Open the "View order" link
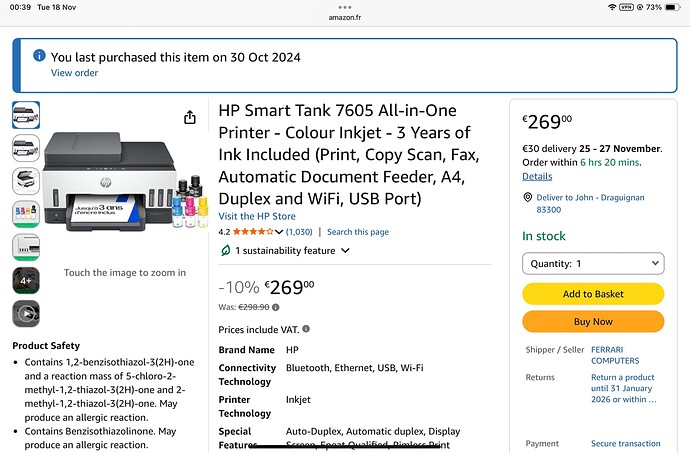690x453 pixels. (x=75, y=73)
